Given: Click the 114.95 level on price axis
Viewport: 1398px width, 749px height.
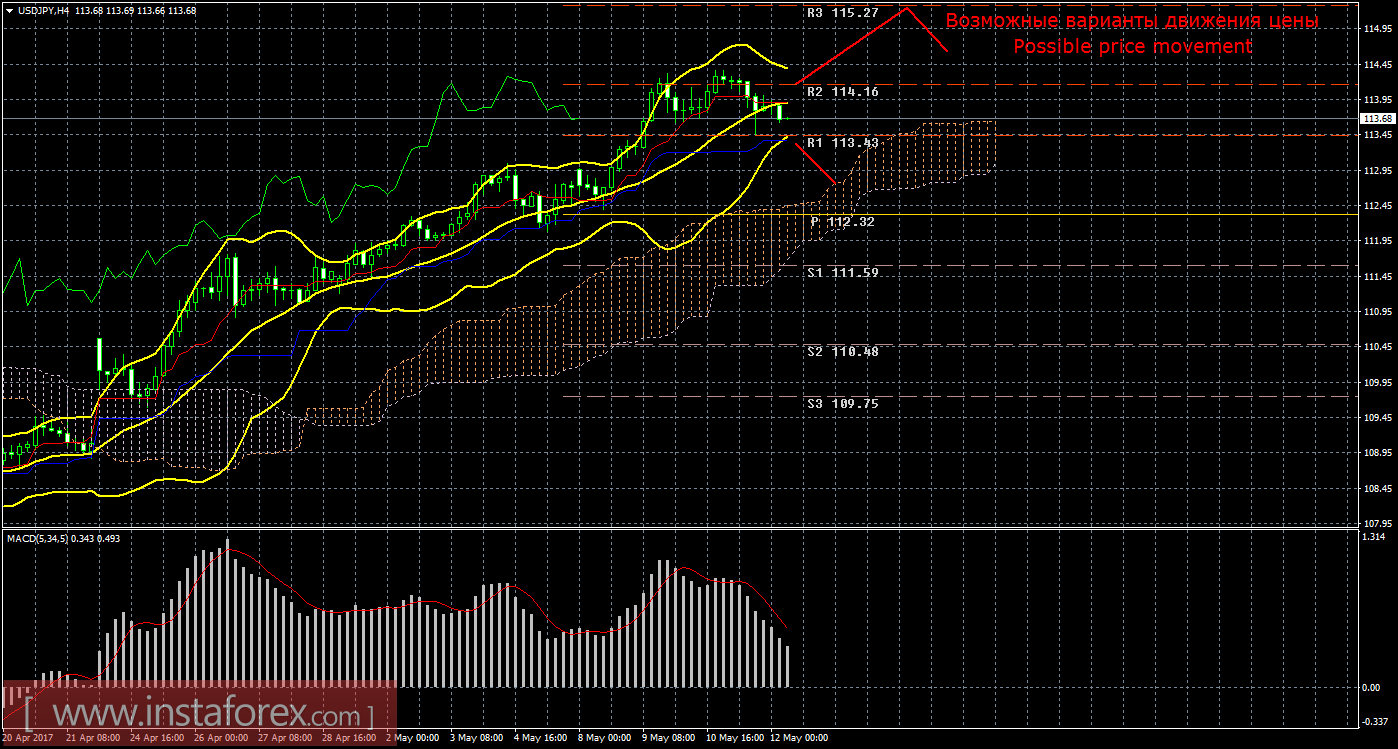Looking at the screenshot, I should pyautogui.click(x=1377, y=29).
